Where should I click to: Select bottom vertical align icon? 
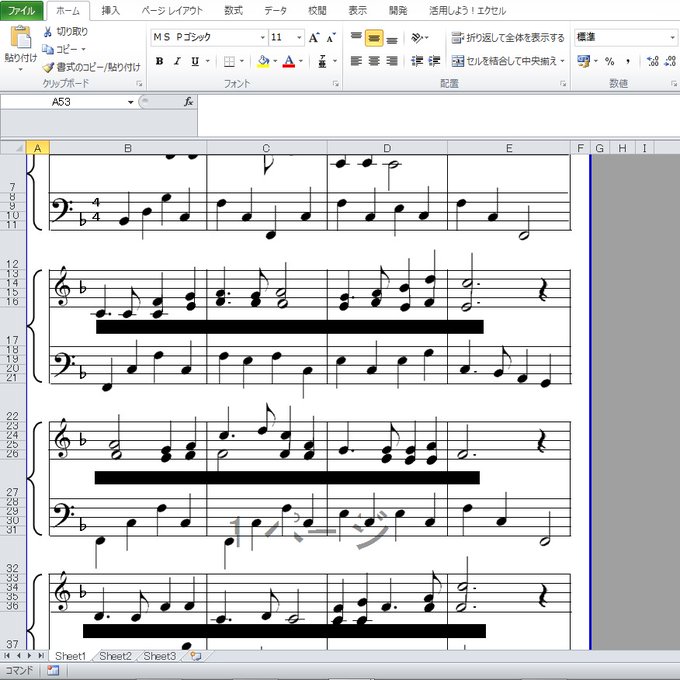[392, 38]
